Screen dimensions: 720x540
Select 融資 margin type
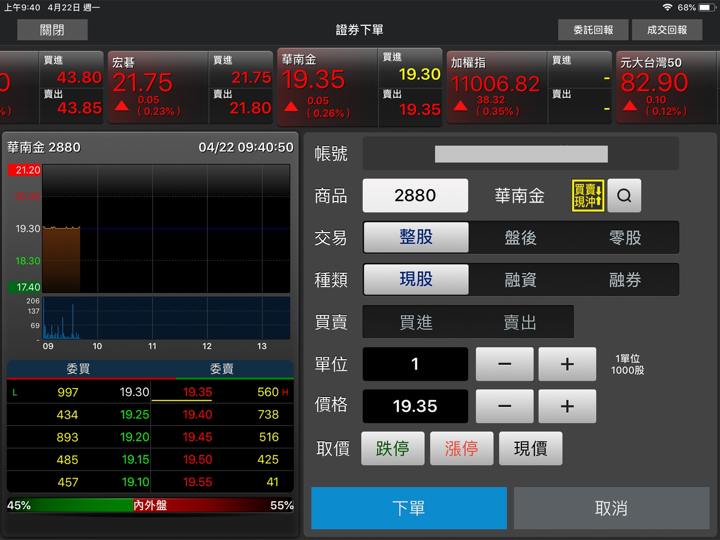click(x=520, y=280)
